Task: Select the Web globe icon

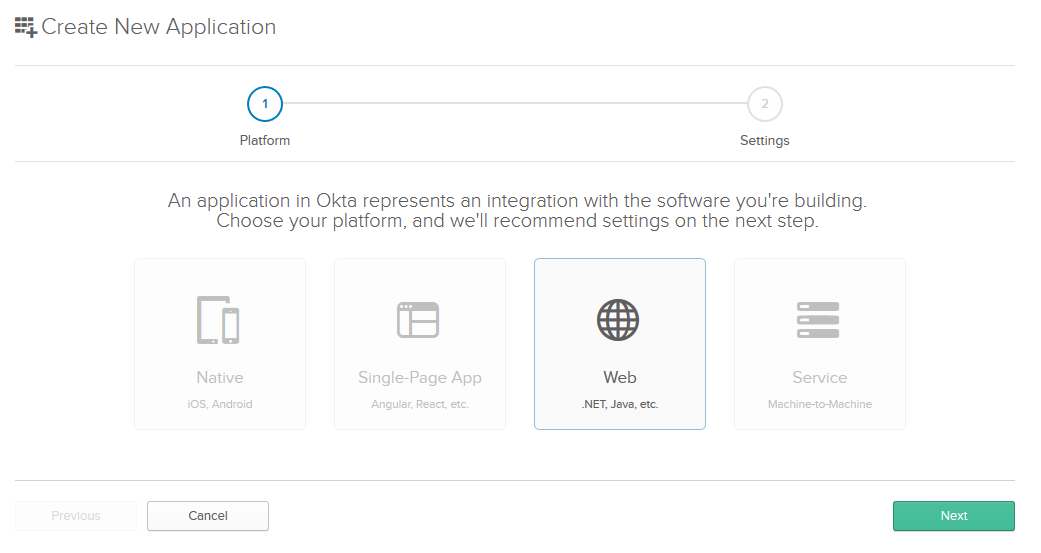Action: point(618,320)
